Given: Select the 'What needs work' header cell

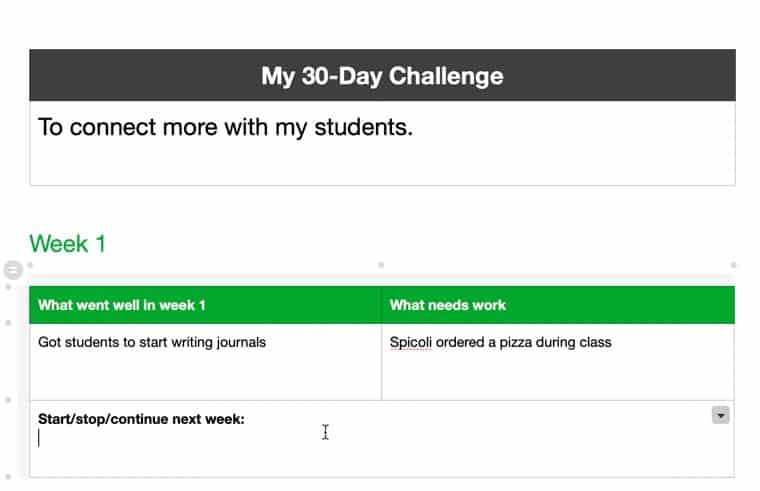Looking at the screenshot, I should [558, 305].
